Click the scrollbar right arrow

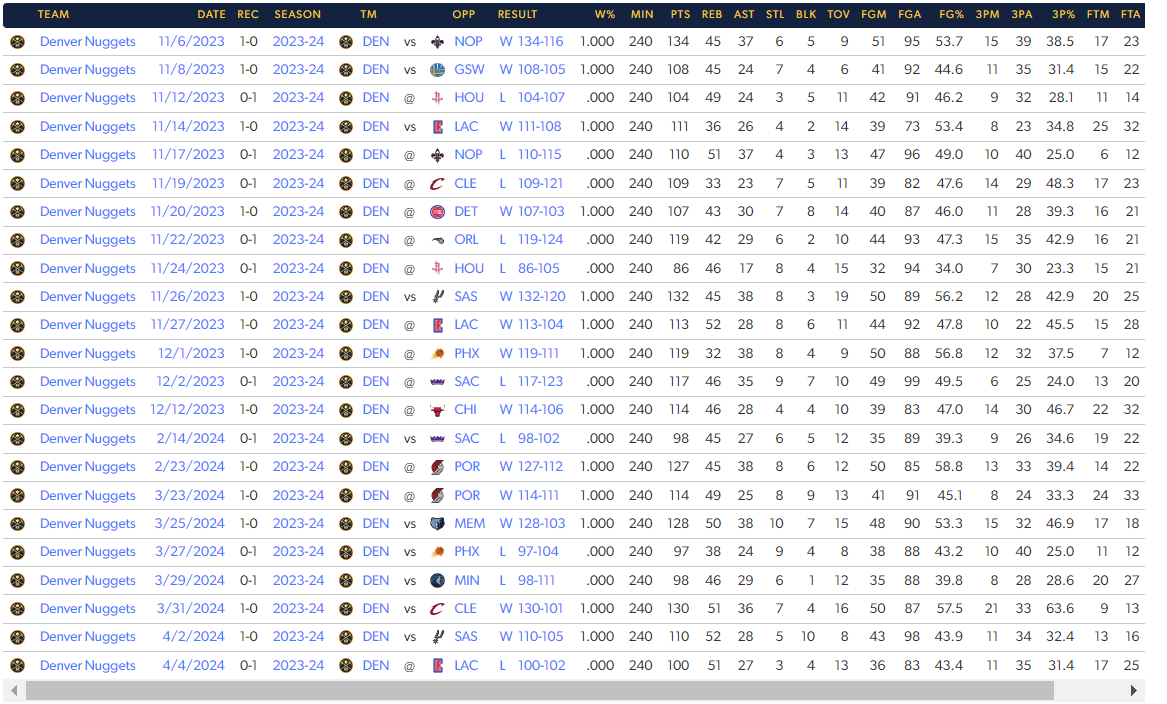tap(1134, 691)
